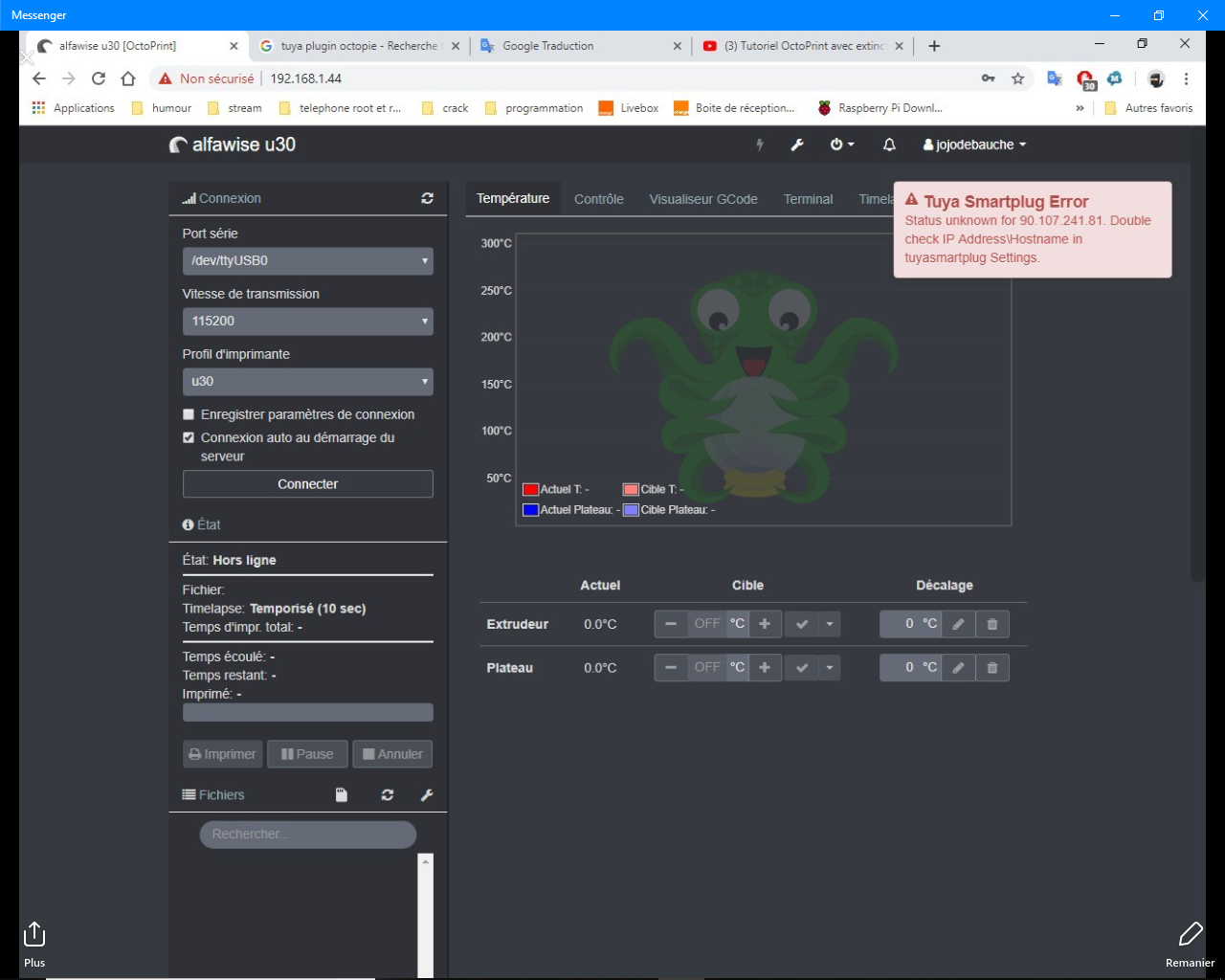
Task: Open the Terminal tab
Action: 808,199
